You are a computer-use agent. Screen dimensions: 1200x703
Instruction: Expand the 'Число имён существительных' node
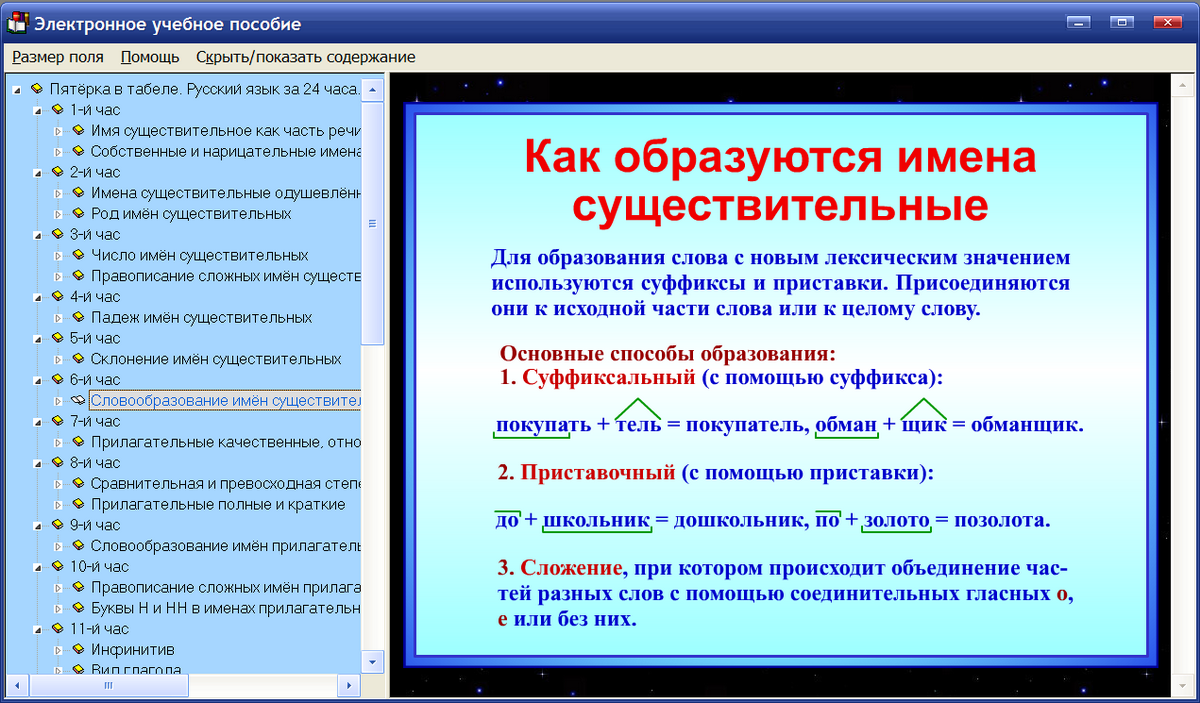point(56,255)
